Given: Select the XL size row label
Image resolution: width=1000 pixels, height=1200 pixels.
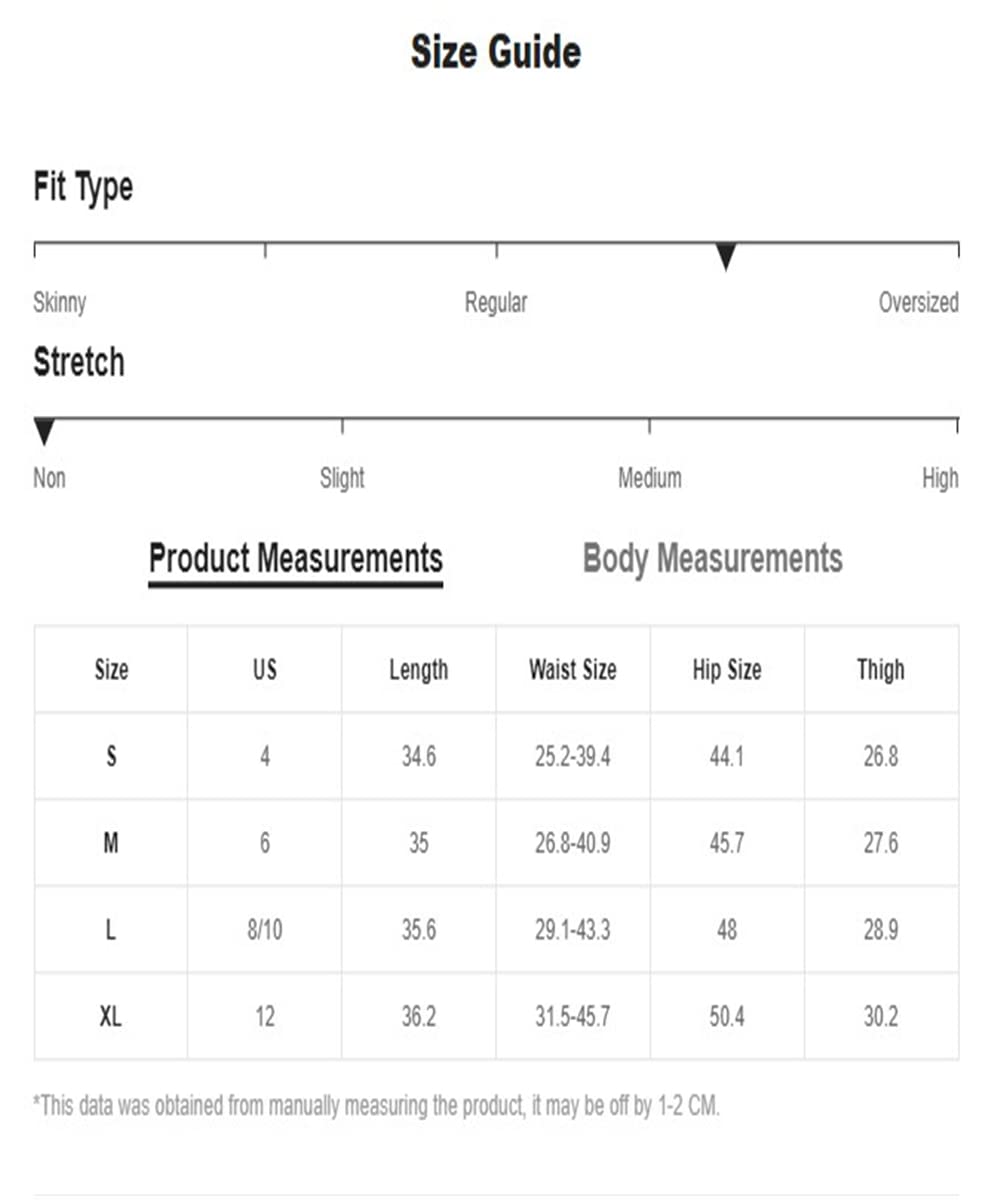Looking at the screenshot, I should pyautogui.click(x=111, y=1017).
